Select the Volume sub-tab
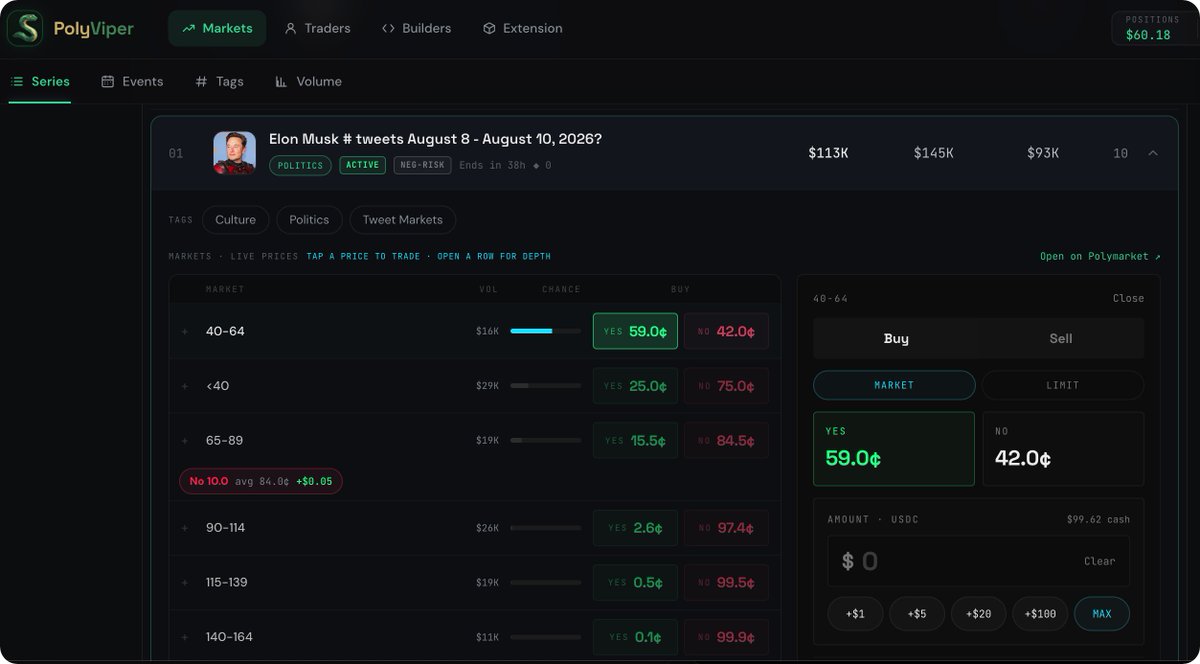Image resolution: width=1200 pixels, height=664 pixels. (308, 81)
